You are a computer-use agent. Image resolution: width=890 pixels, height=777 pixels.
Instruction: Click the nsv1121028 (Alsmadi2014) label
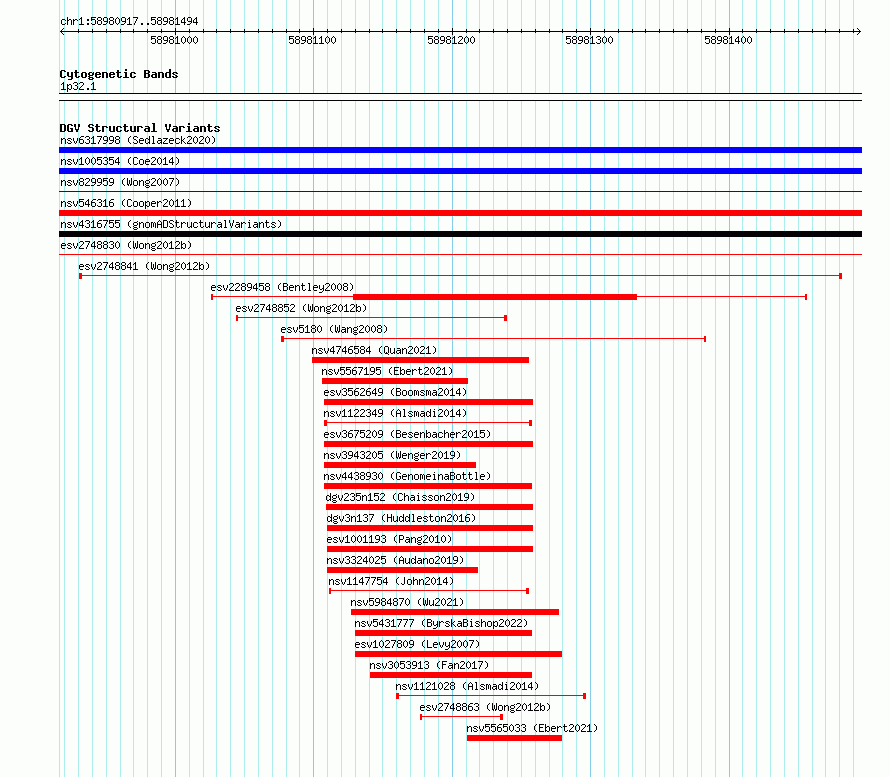[x=467, y=686]
